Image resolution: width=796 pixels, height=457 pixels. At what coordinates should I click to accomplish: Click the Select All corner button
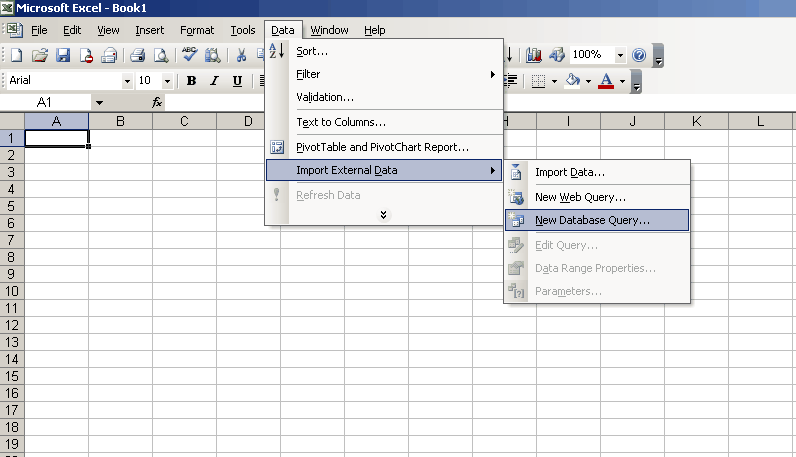click(x=12, y=121)
